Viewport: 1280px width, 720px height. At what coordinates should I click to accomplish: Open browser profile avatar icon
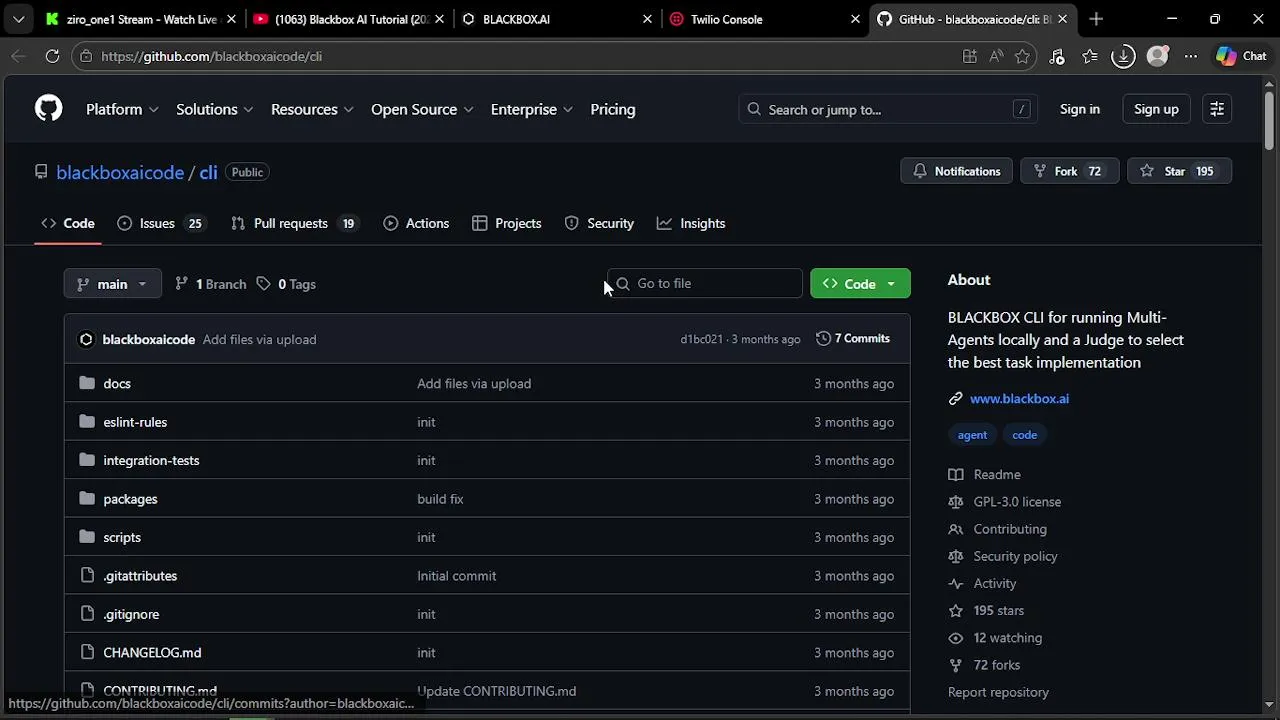1157,57
